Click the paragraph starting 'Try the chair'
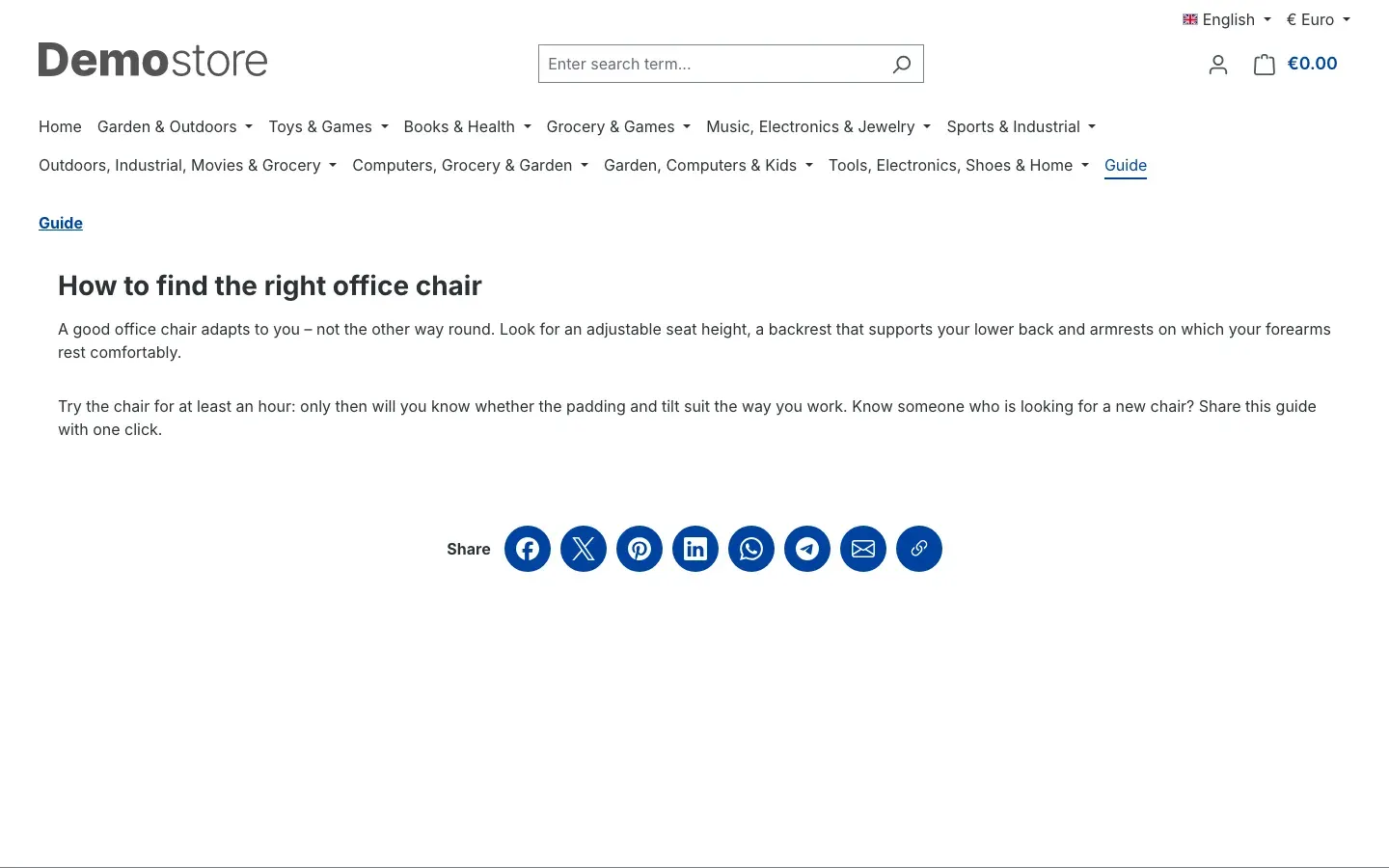This screenshot has width=1389, height=868. [687, 418]
